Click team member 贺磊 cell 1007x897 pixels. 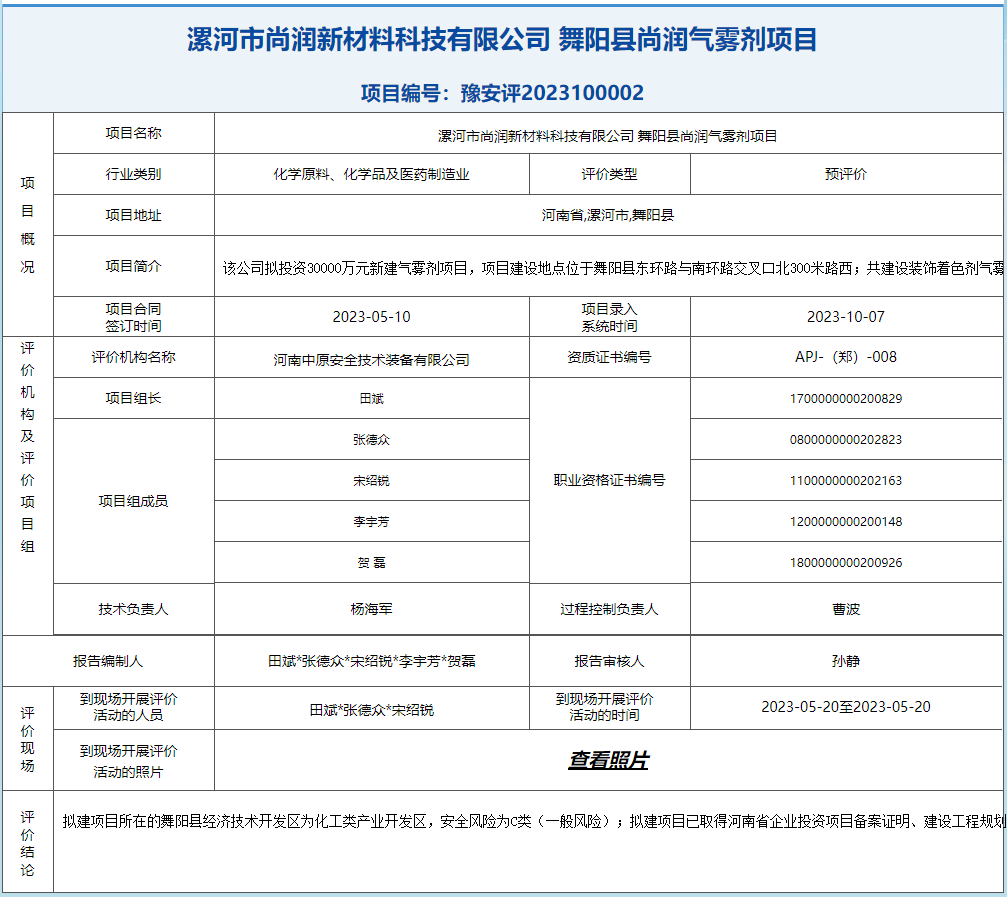(371, 562)
